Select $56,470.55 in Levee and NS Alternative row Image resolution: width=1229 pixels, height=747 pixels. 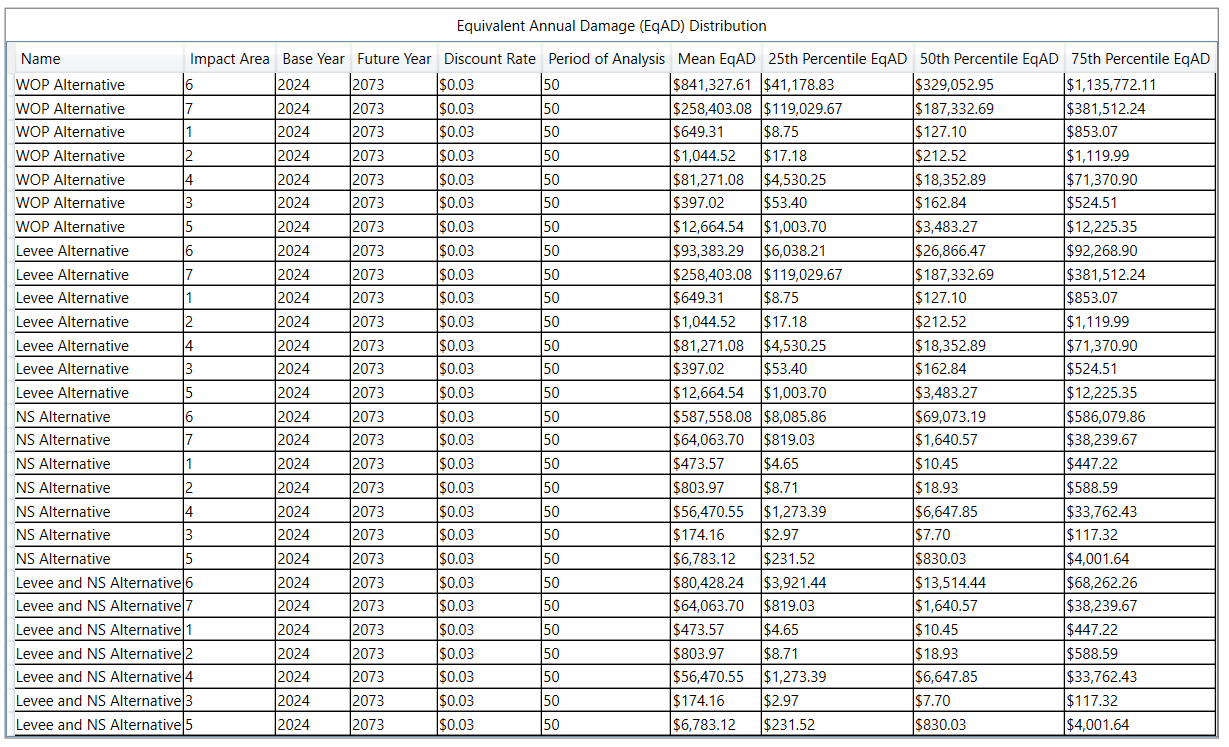coord(716,677)
